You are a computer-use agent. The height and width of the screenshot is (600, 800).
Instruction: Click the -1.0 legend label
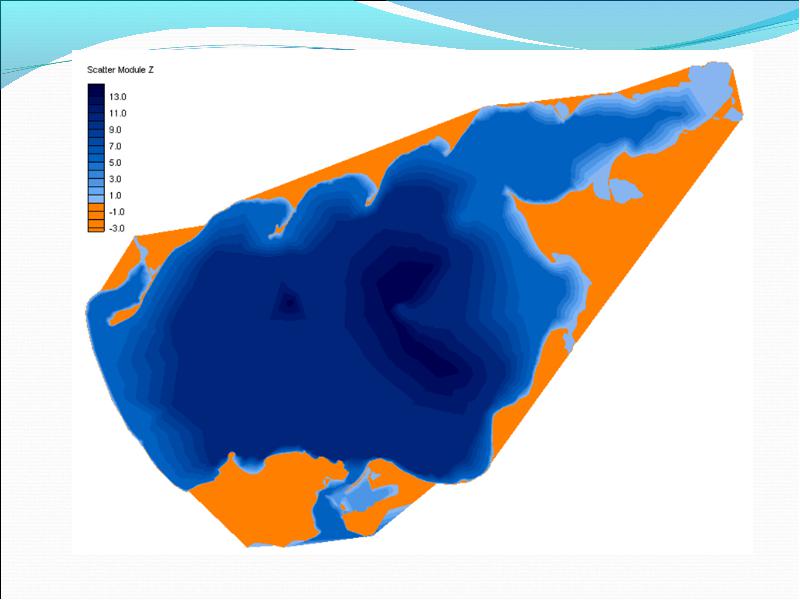point(117,212)
